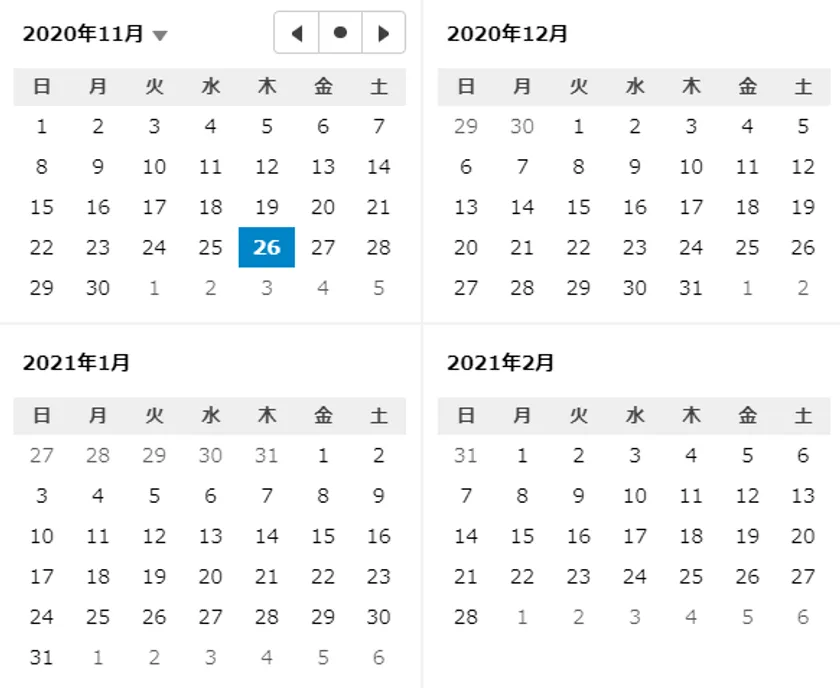The width and height of the screenshot is (840, 688).
Task: Choose February 14 in the 2021年2月 calendar
Action: pos(466,536)
